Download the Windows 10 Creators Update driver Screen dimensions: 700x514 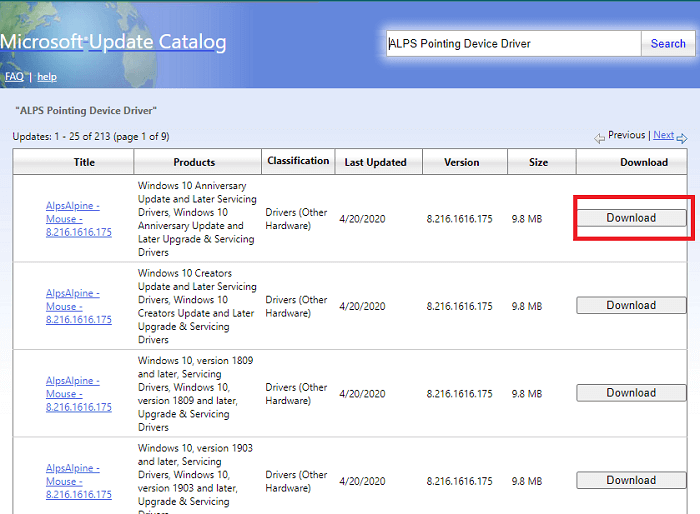[x=631, y=306]
